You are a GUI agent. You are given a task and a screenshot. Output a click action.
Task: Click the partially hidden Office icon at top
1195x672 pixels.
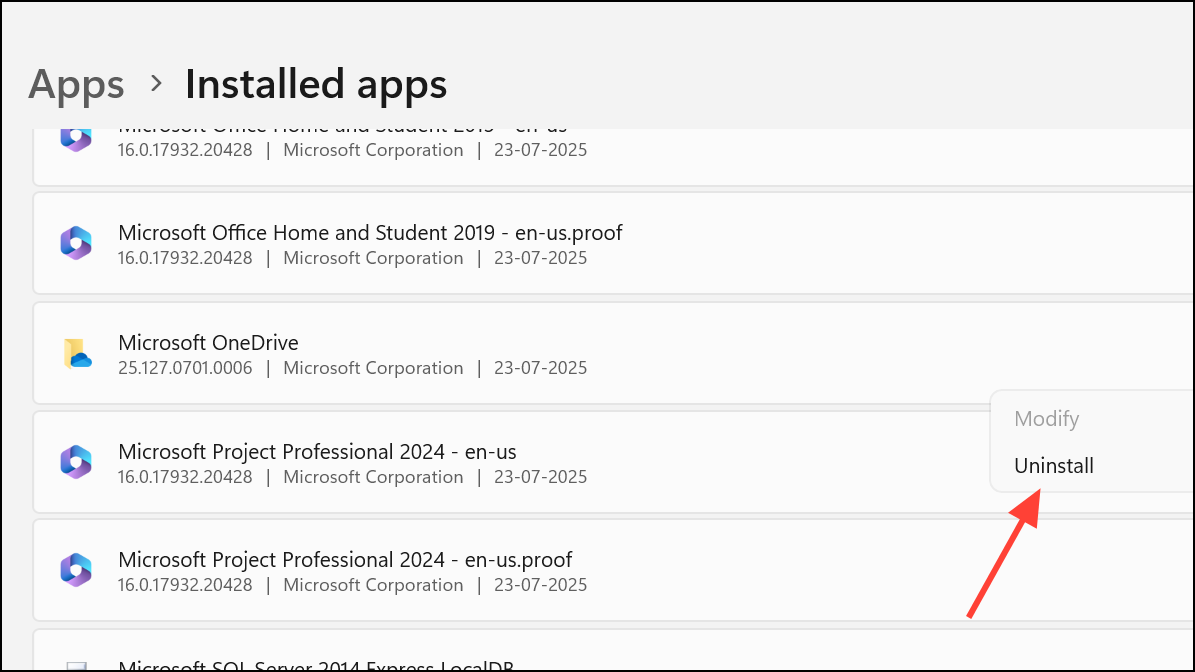(x=76, y=138)
